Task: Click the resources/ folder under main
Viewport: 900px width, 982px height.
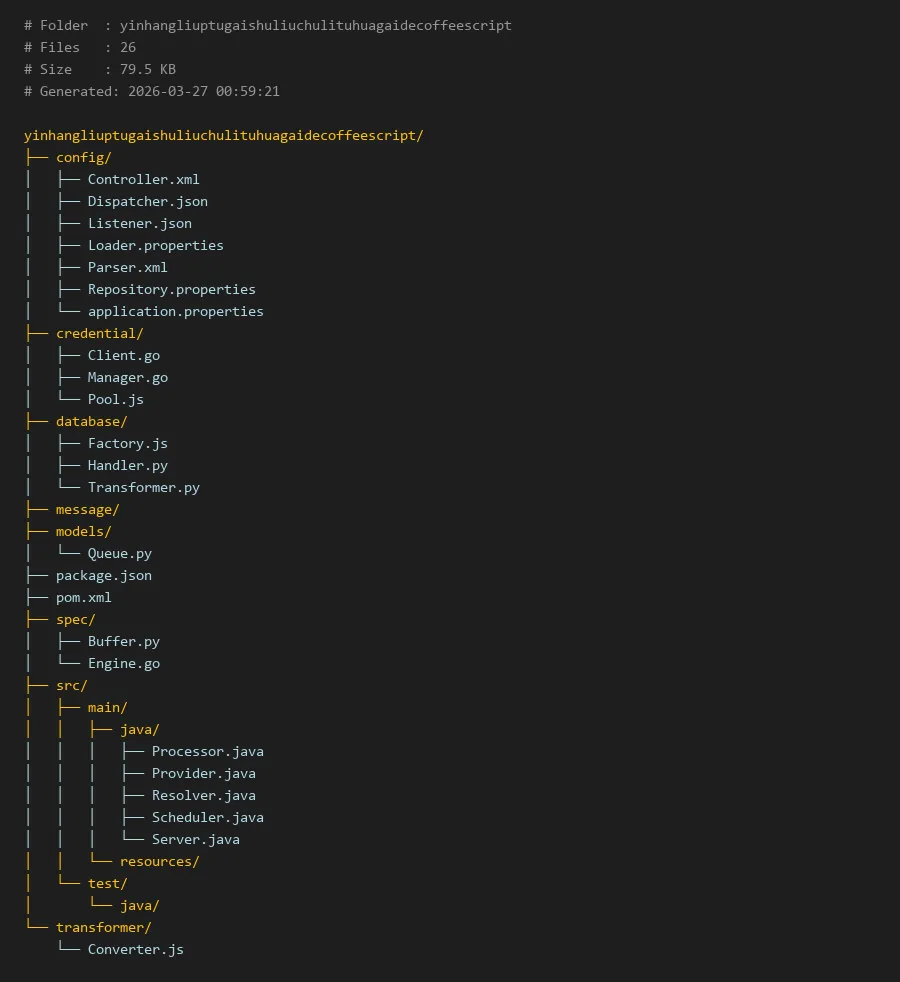Action: click(159, 861)
